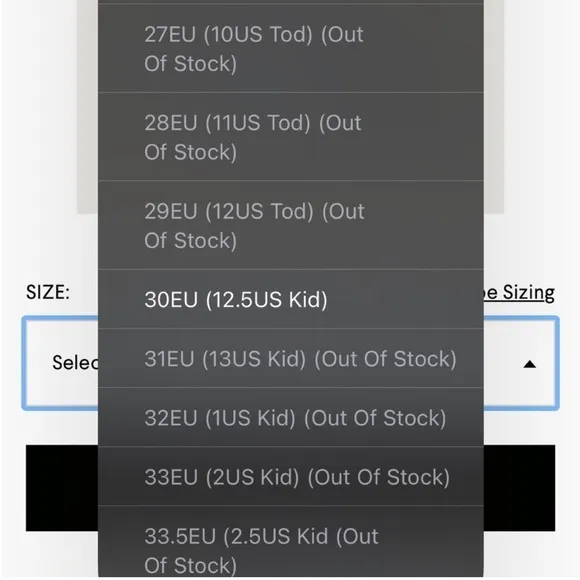Choose the 27EU (10US Tod) option
580x580 pixels.
click(291, 48)
